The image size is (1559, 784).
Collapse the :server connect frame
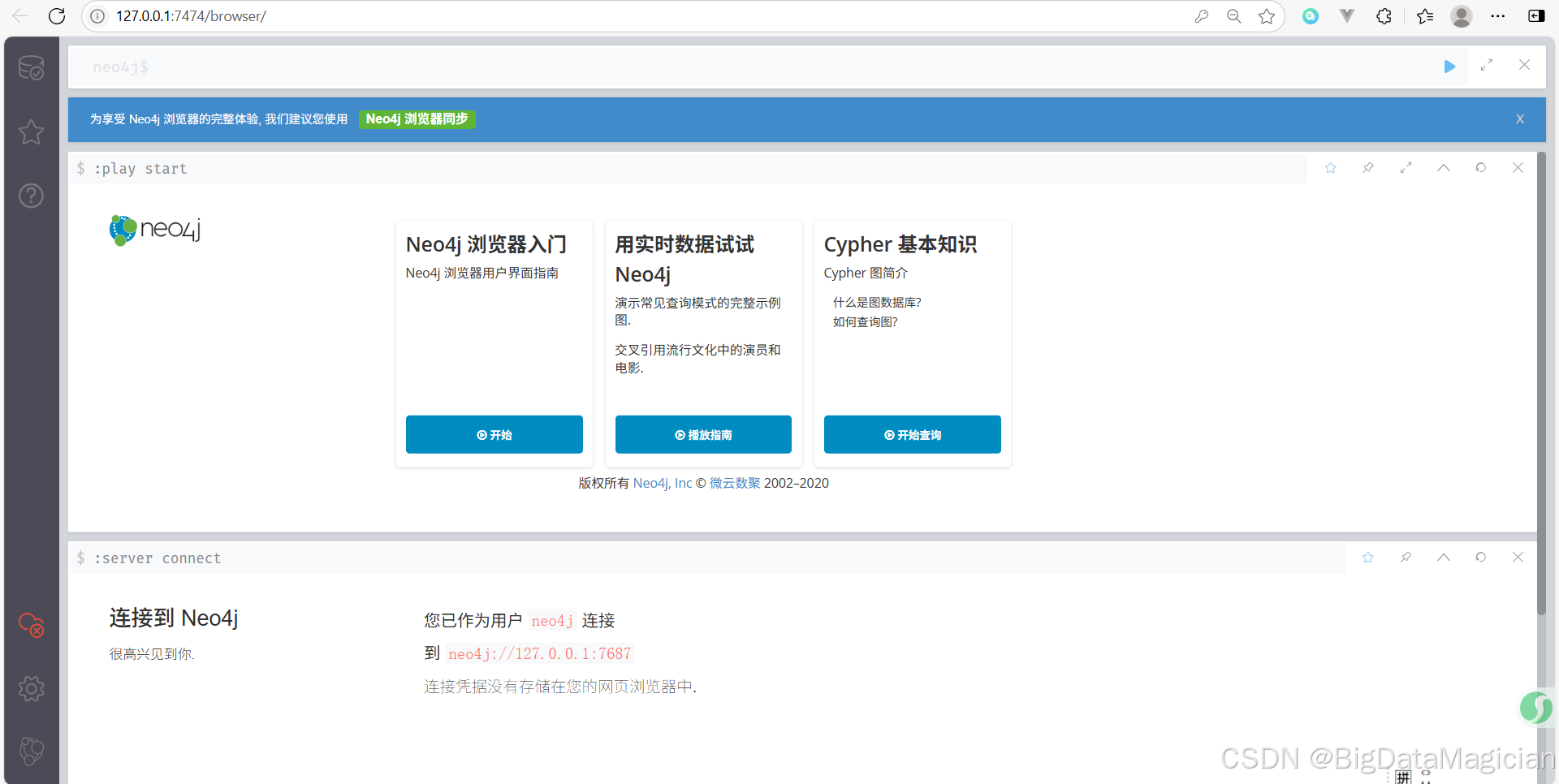1443,558
